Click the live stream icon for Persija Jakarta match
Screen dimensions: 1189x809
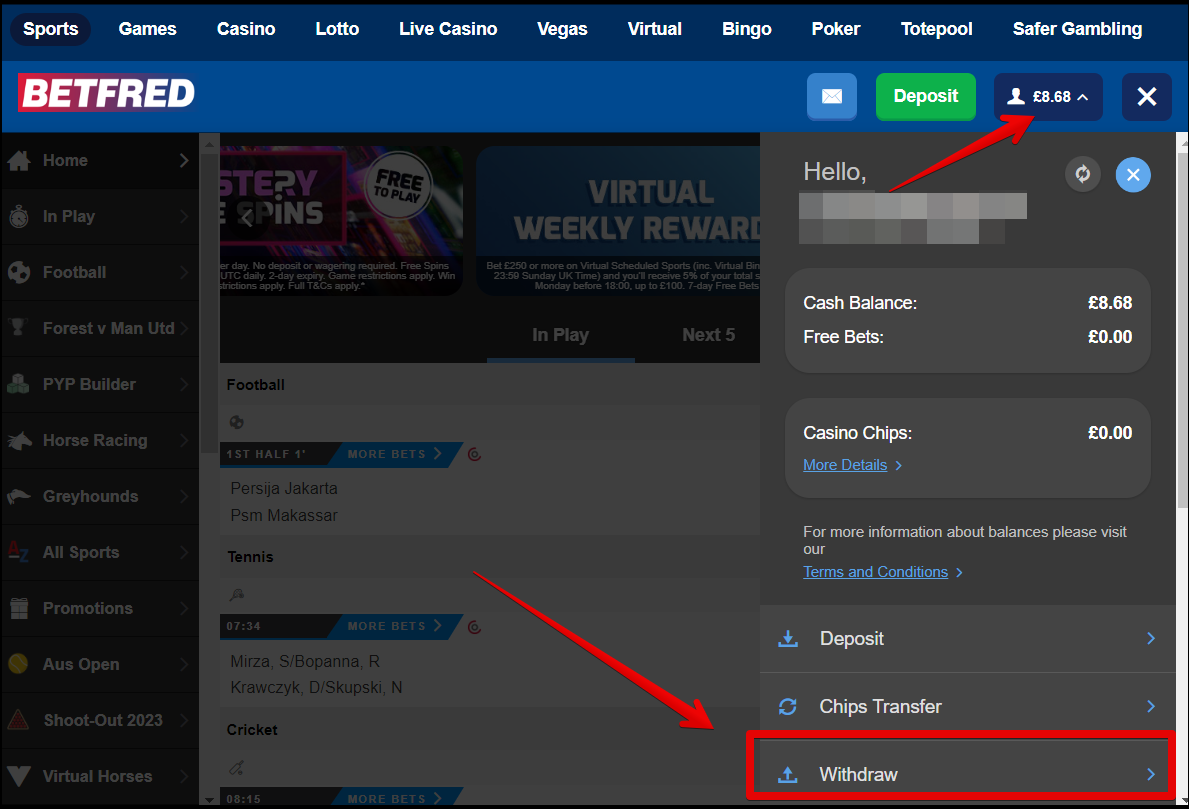pyautogui.click(x=475, y=454)
